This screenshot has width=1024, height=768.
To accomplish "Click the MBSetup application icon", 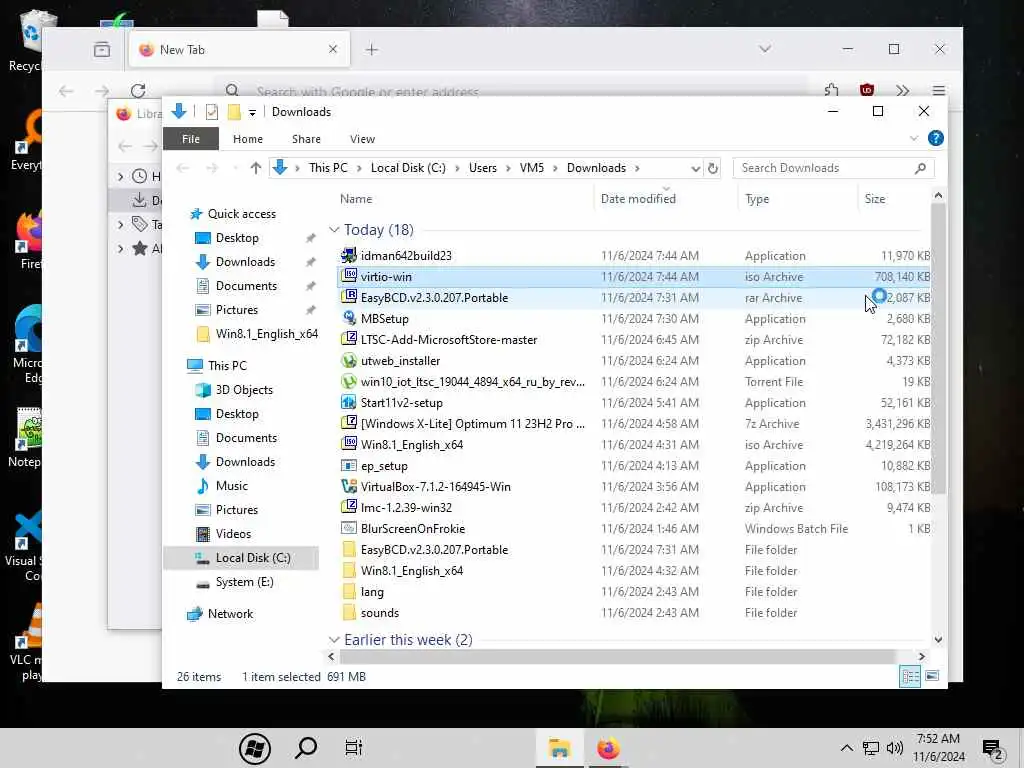I will (x=349, y=318).
